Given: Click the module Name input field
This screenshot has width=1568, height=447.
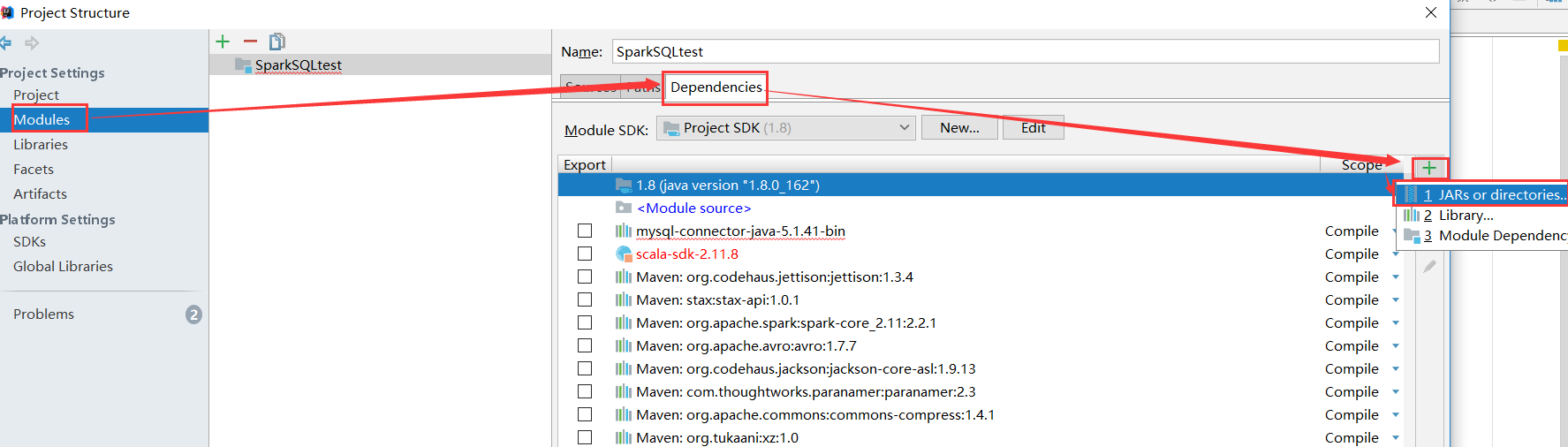Looking at the screenshot, I should pyautogui.click(x=1026, y=51).
